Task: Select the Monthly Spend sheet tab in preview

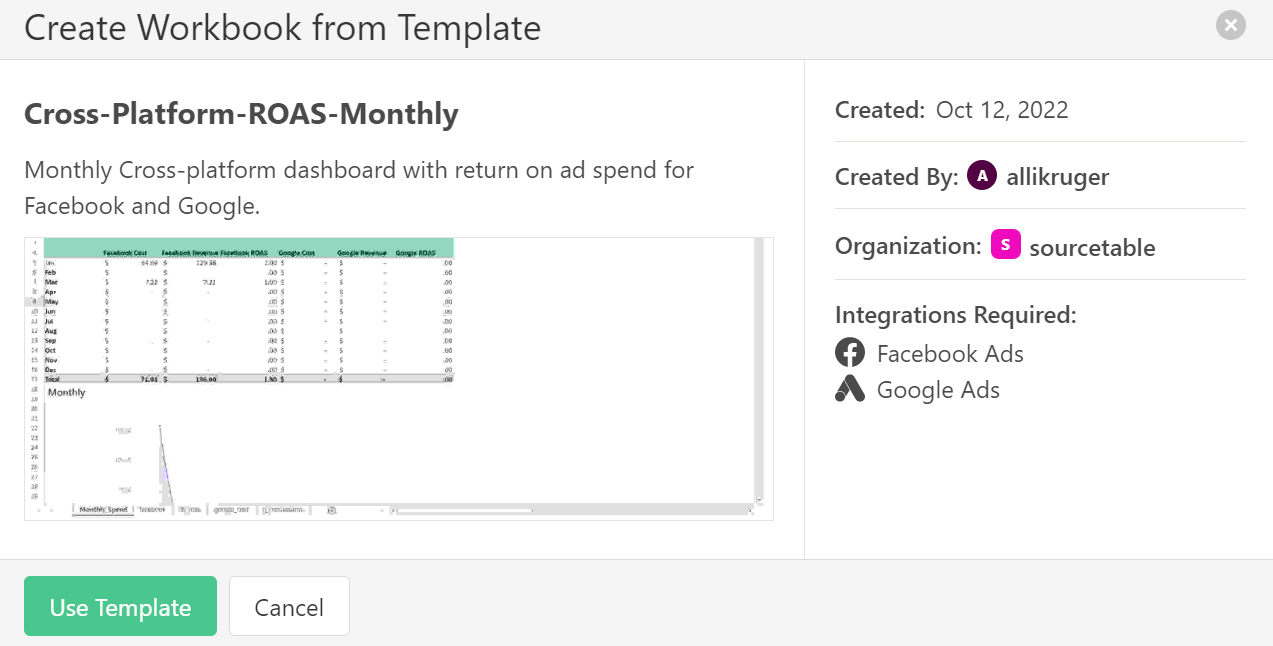Action: (x=103, y=509)
